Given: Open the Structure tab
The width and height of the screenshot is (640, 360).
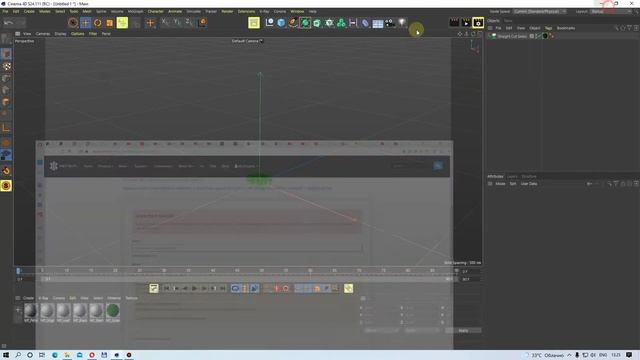Looking at the screenshot, I should (x=529, y=176).
